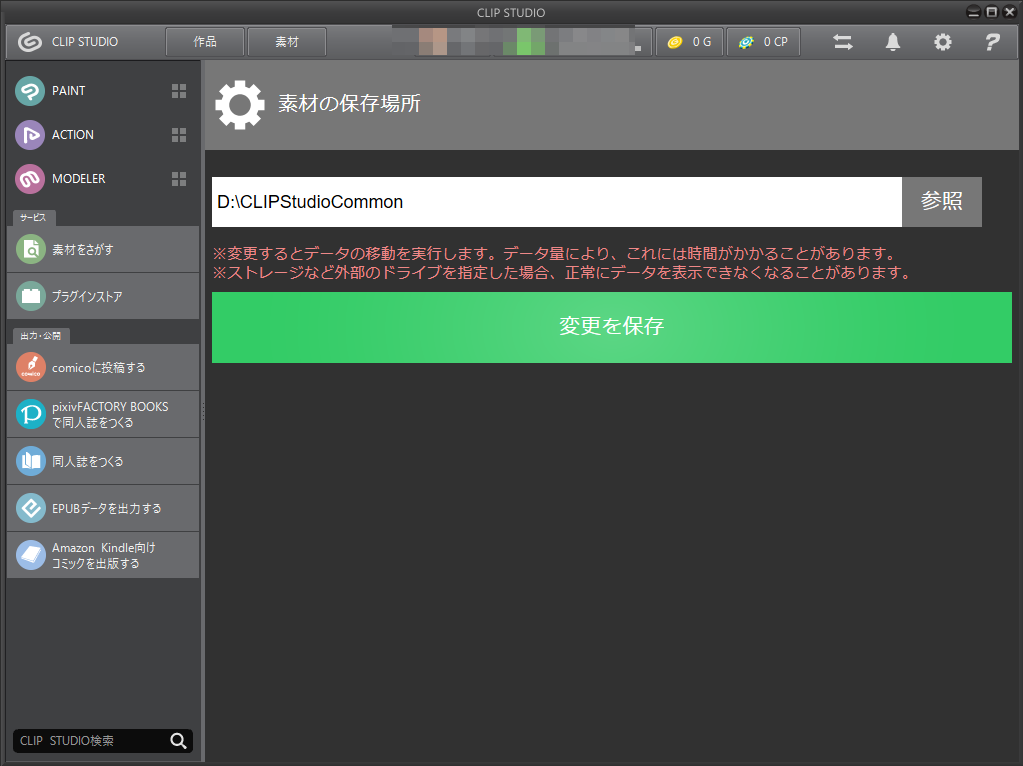Launch the PAINT application icon

(30, 91)
